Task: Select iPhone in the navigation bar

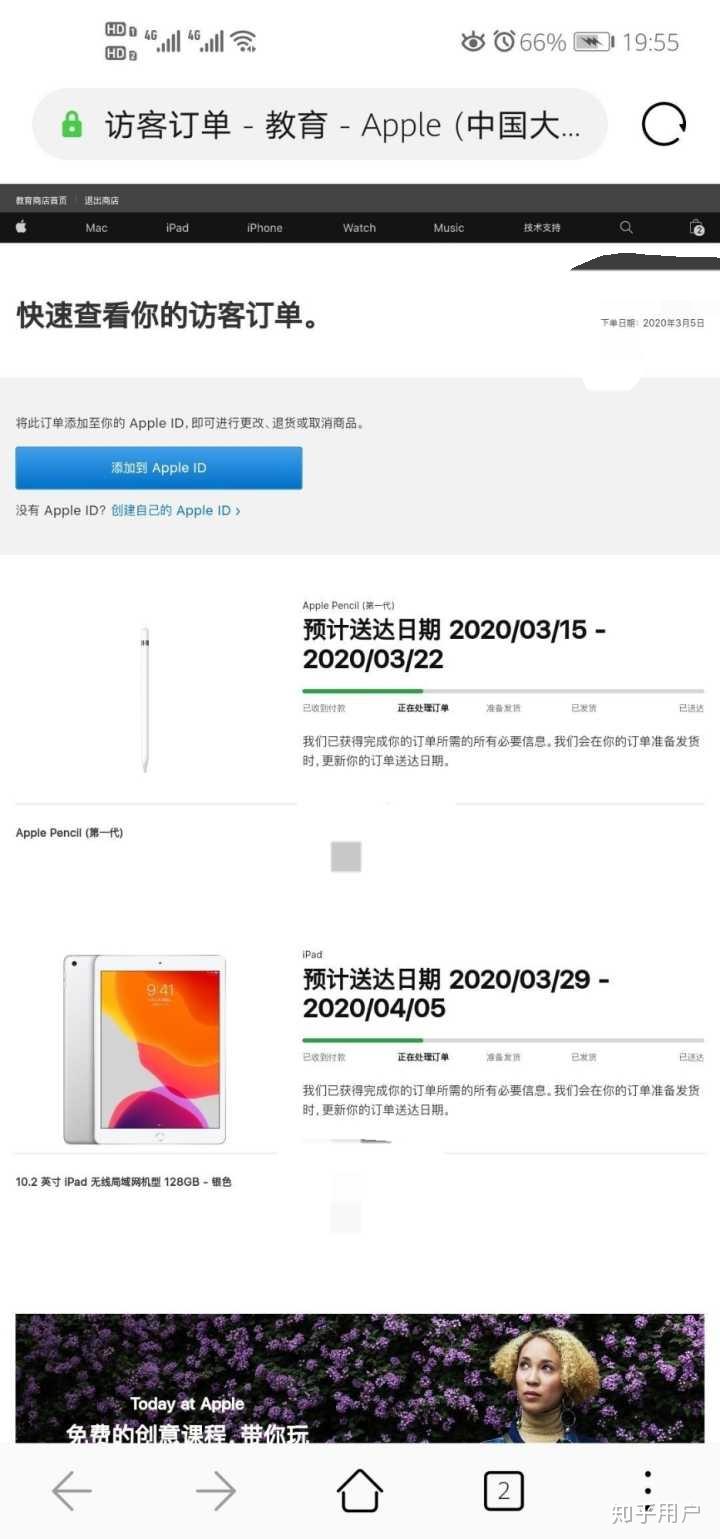Action: [265, 228]
